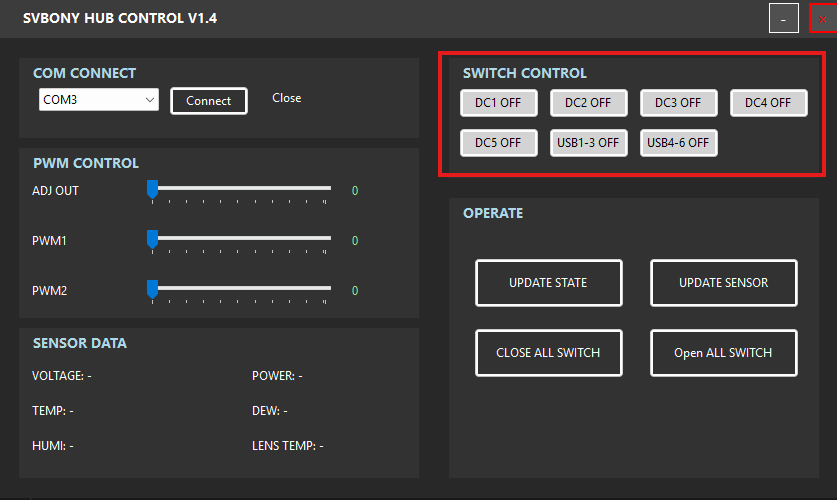Toggle the DC3 OFF switch
The image size is (837, 500).
coord(678,102)
